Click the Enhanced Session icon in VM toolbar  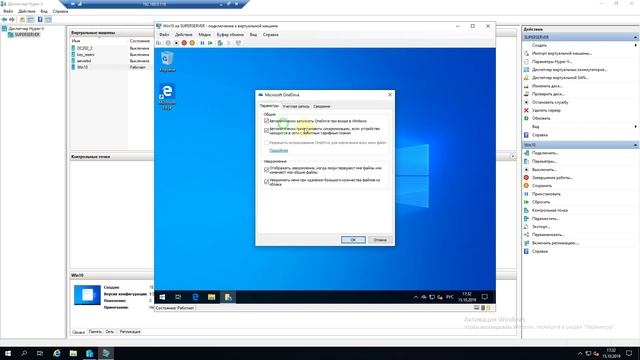(x=238, y=43)
